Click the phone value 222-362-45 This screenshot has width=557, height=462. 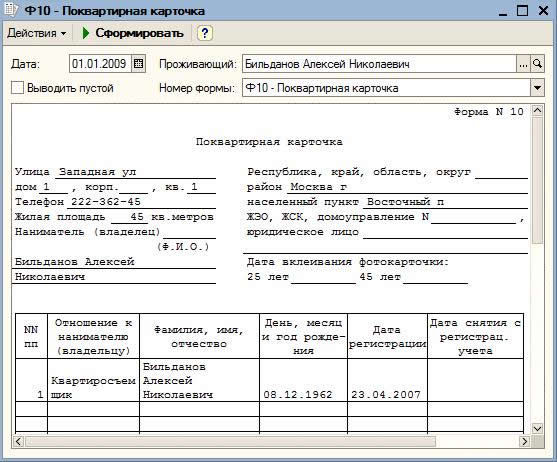coord(106,202)
